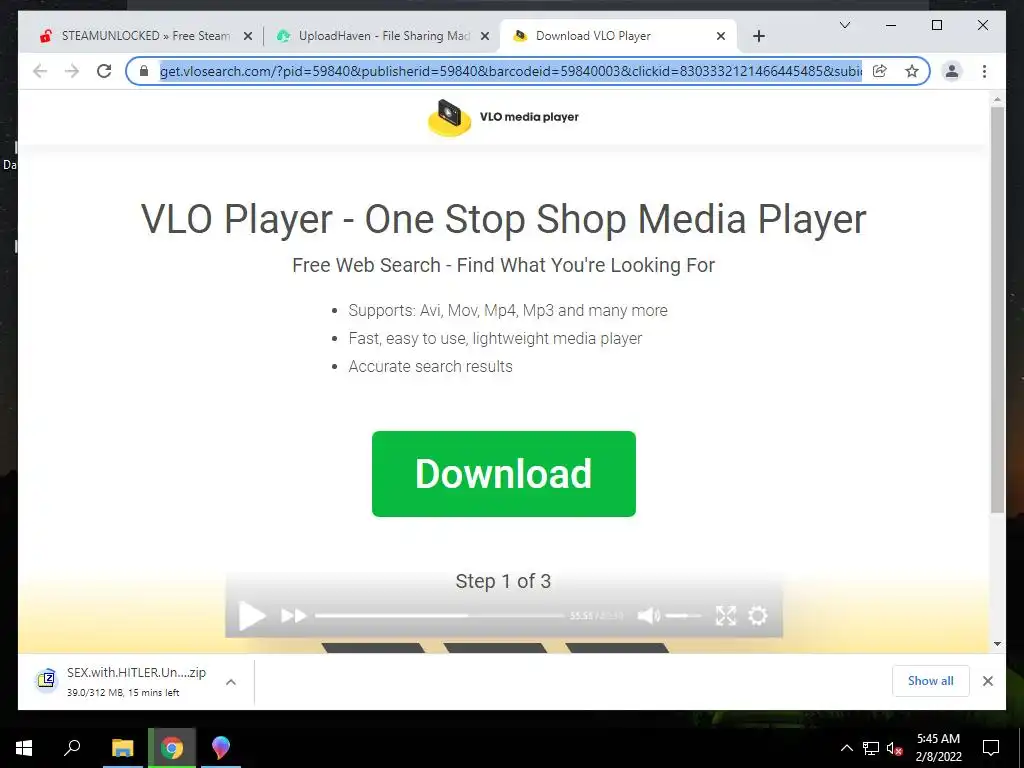Click the 39.0/312 MB download status text
This screenshot has width=1024, height=768.
pyautogui.click(x=123, y=693)
